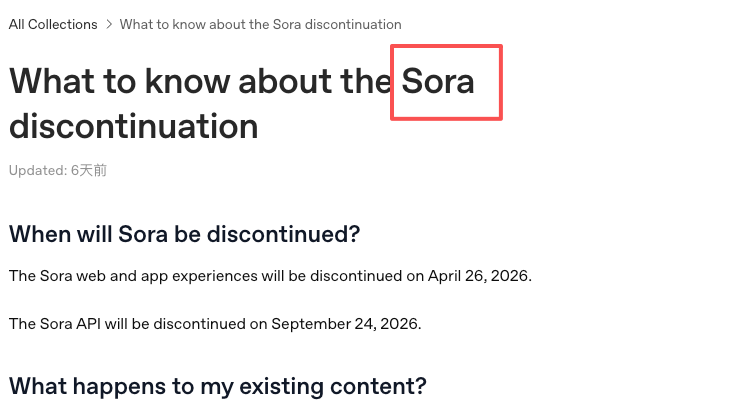This screenshot has width=747, height=401.
Task: Click the word discontinuation in the main heading
Action: click(133, 127)
